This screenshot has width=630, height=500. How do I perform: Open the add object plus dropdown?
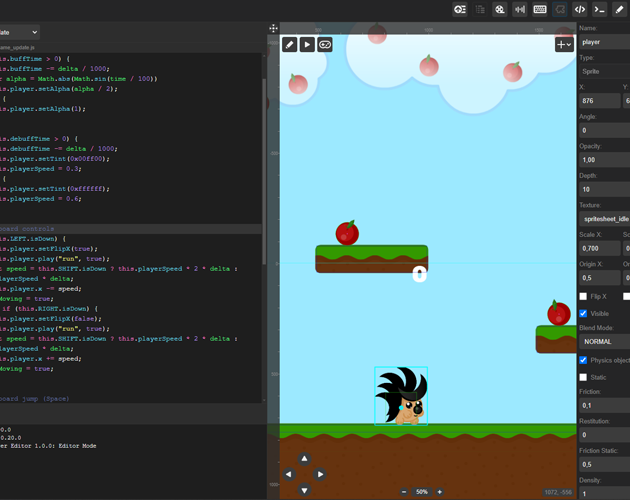pos(564,45)
